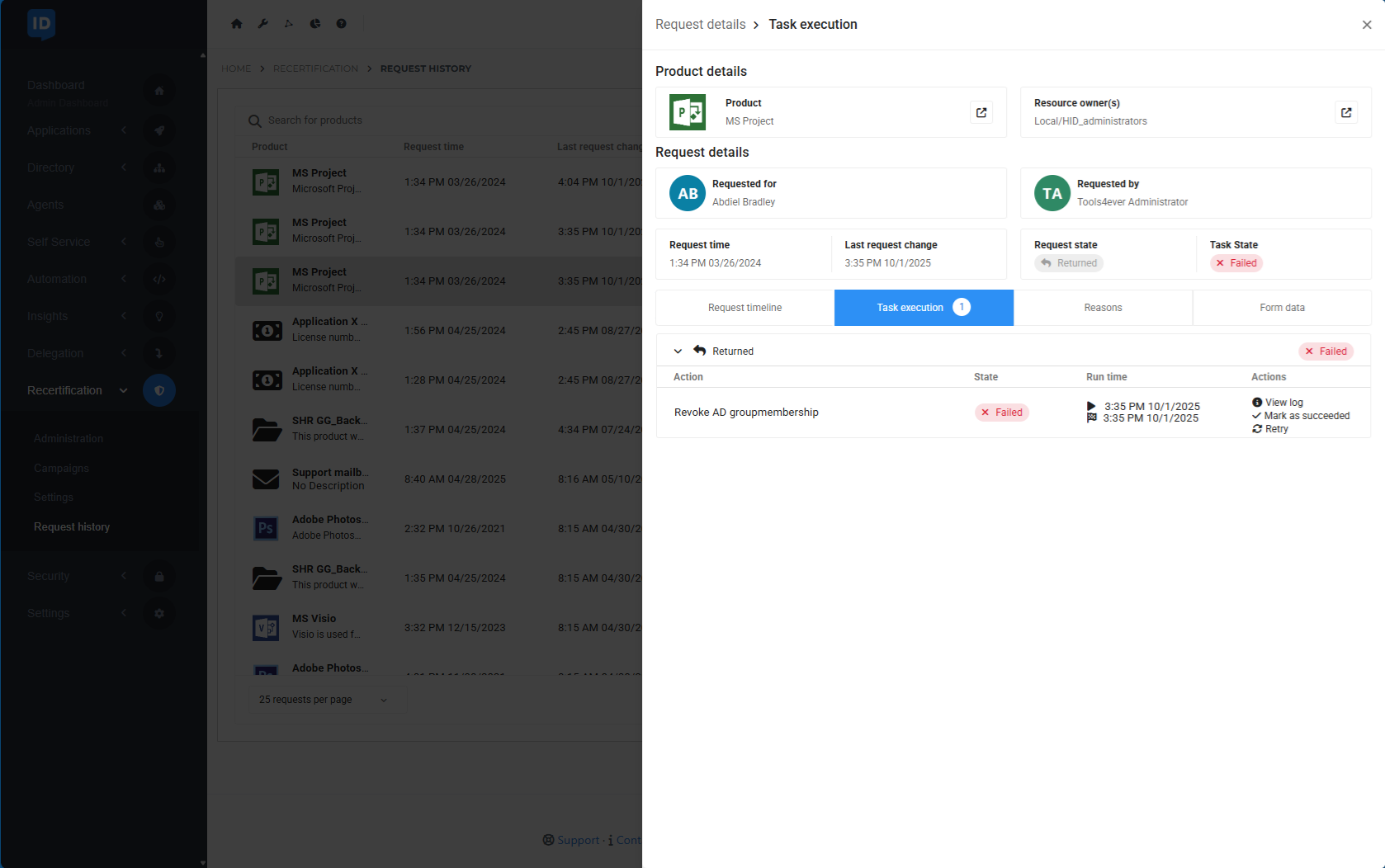Open the 25 requests per page dropdown
Viewport: 1385px width, 868px height.
point(326,700)
